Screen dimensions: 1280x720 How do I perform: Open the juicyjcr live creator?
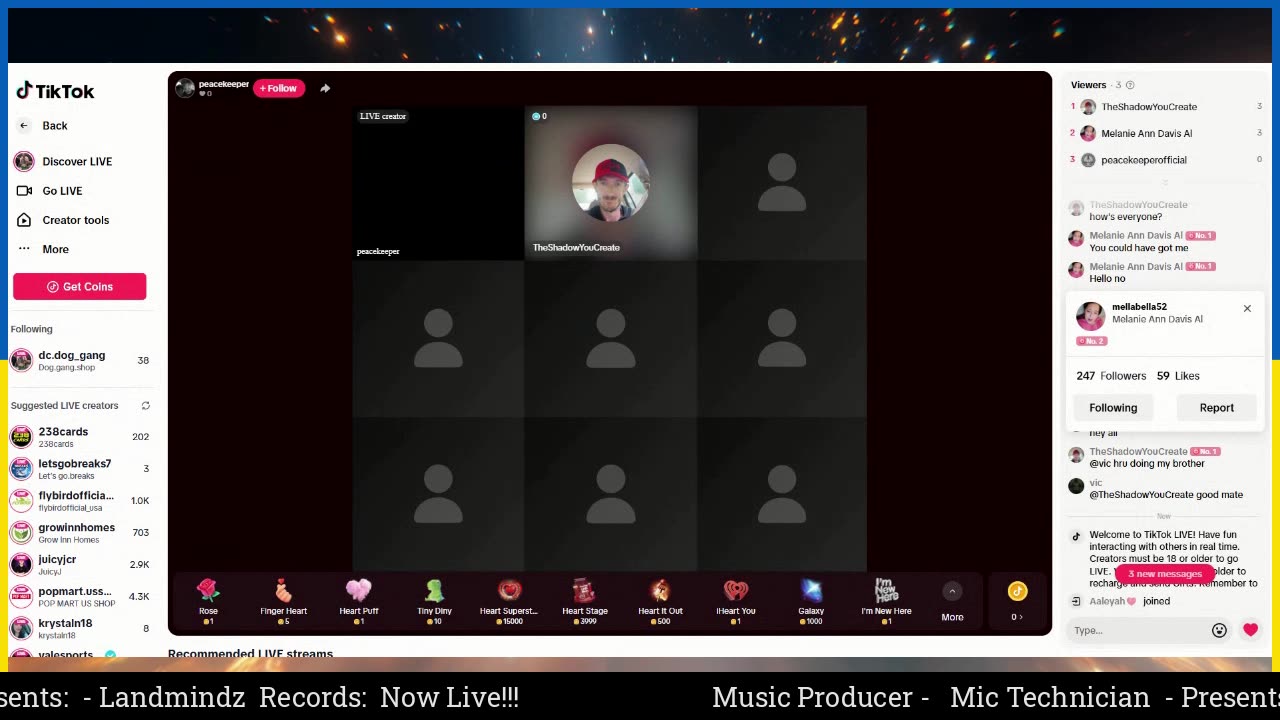click(x=79, y=565)
